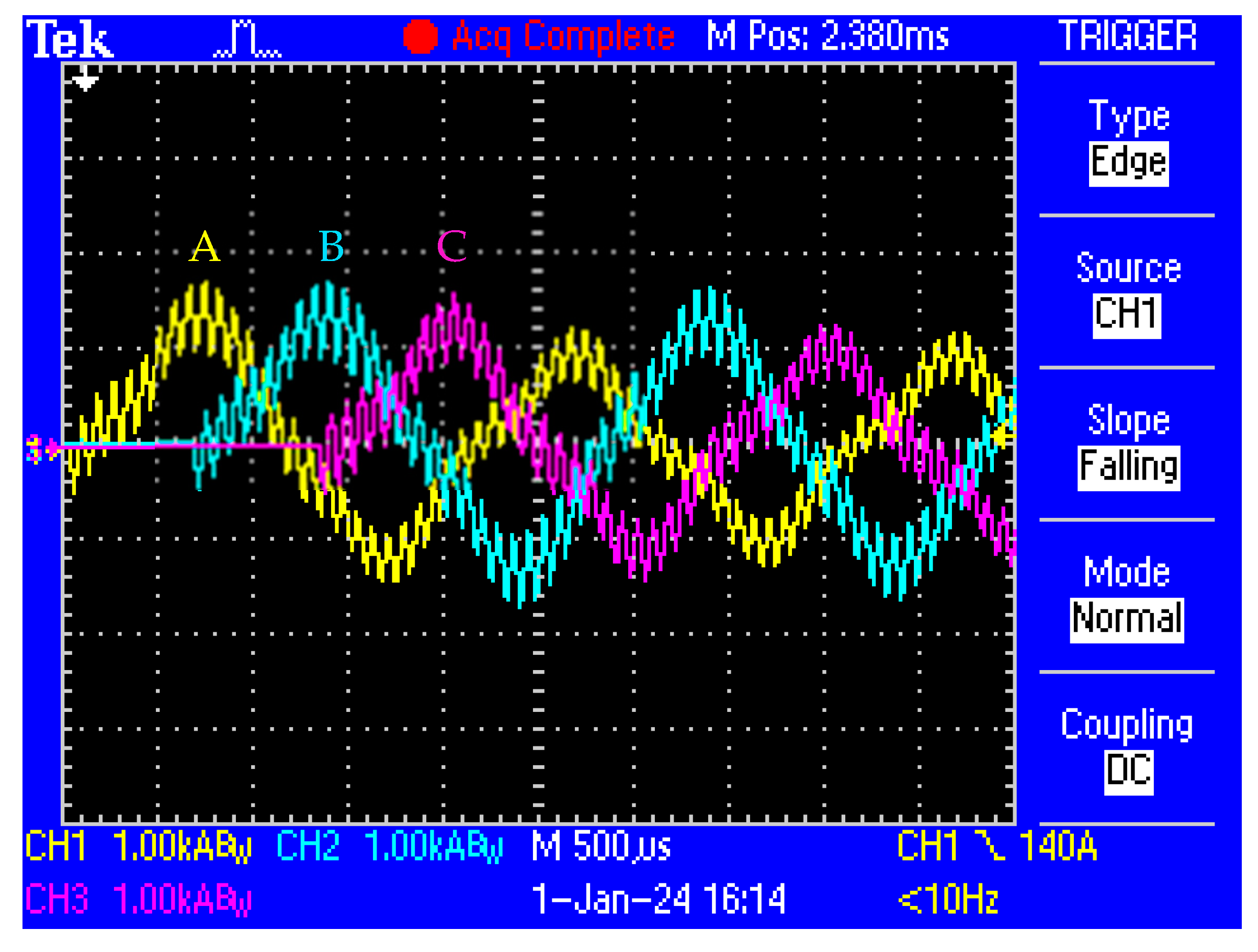Screen dimensions: 1258x952
Task: Click the falling-edge slope symbol next to 140A
Action: pos(990,846)
